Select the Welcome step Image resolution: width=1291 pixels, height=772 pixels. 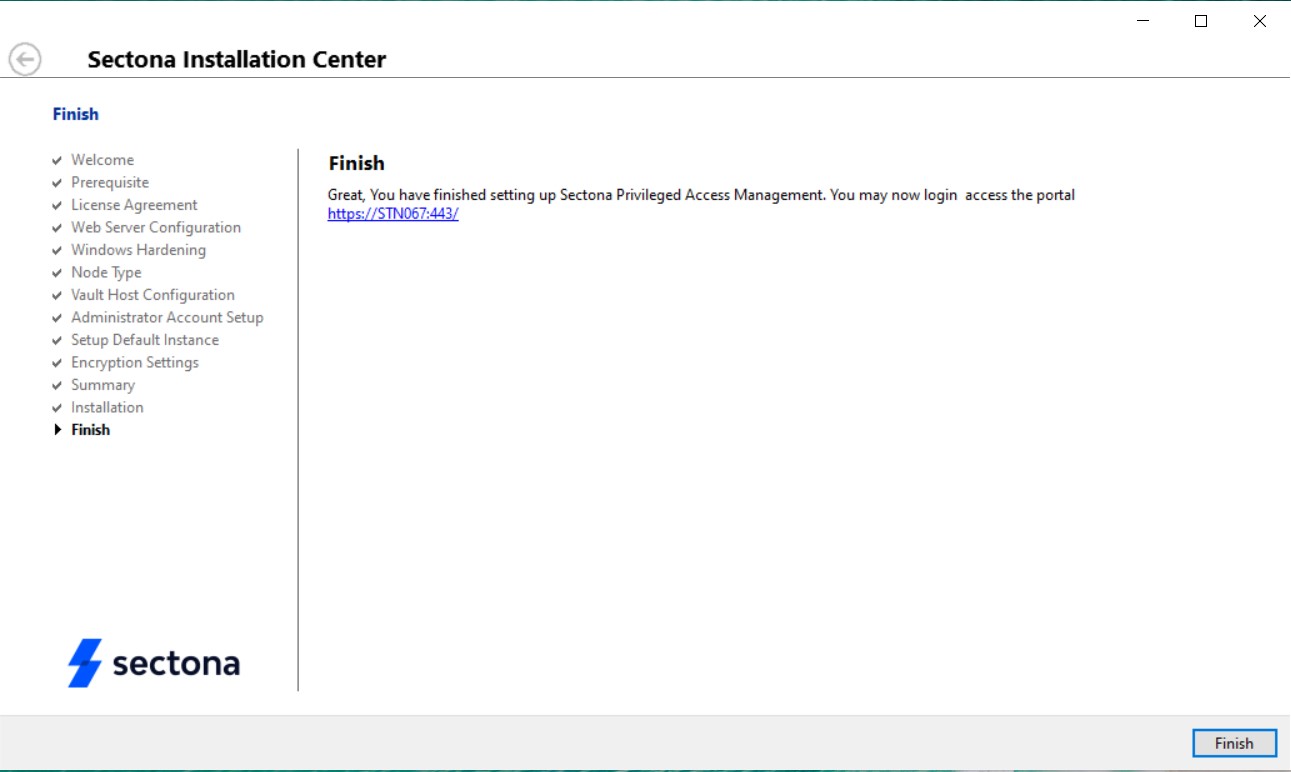click(102, 160)
